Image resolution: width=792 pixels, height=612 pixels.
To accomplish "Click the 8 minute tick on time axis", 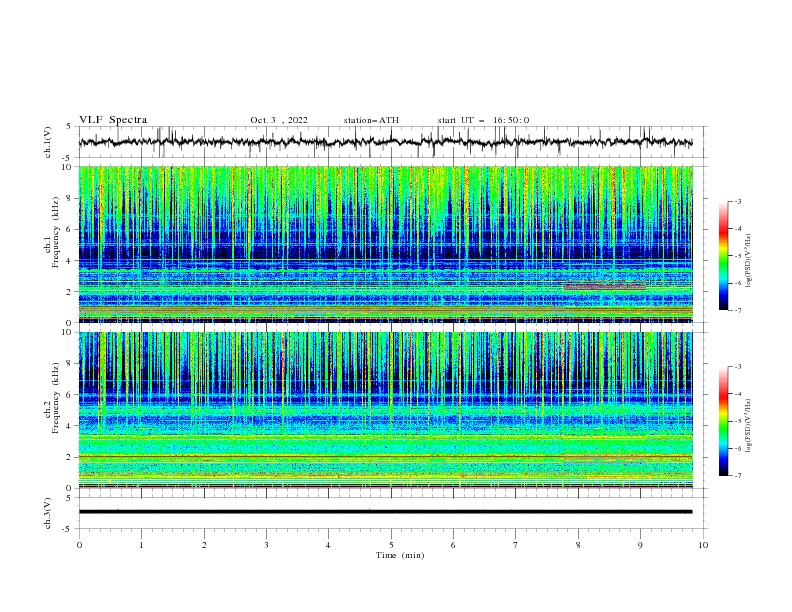I will [x=578, y=545].
